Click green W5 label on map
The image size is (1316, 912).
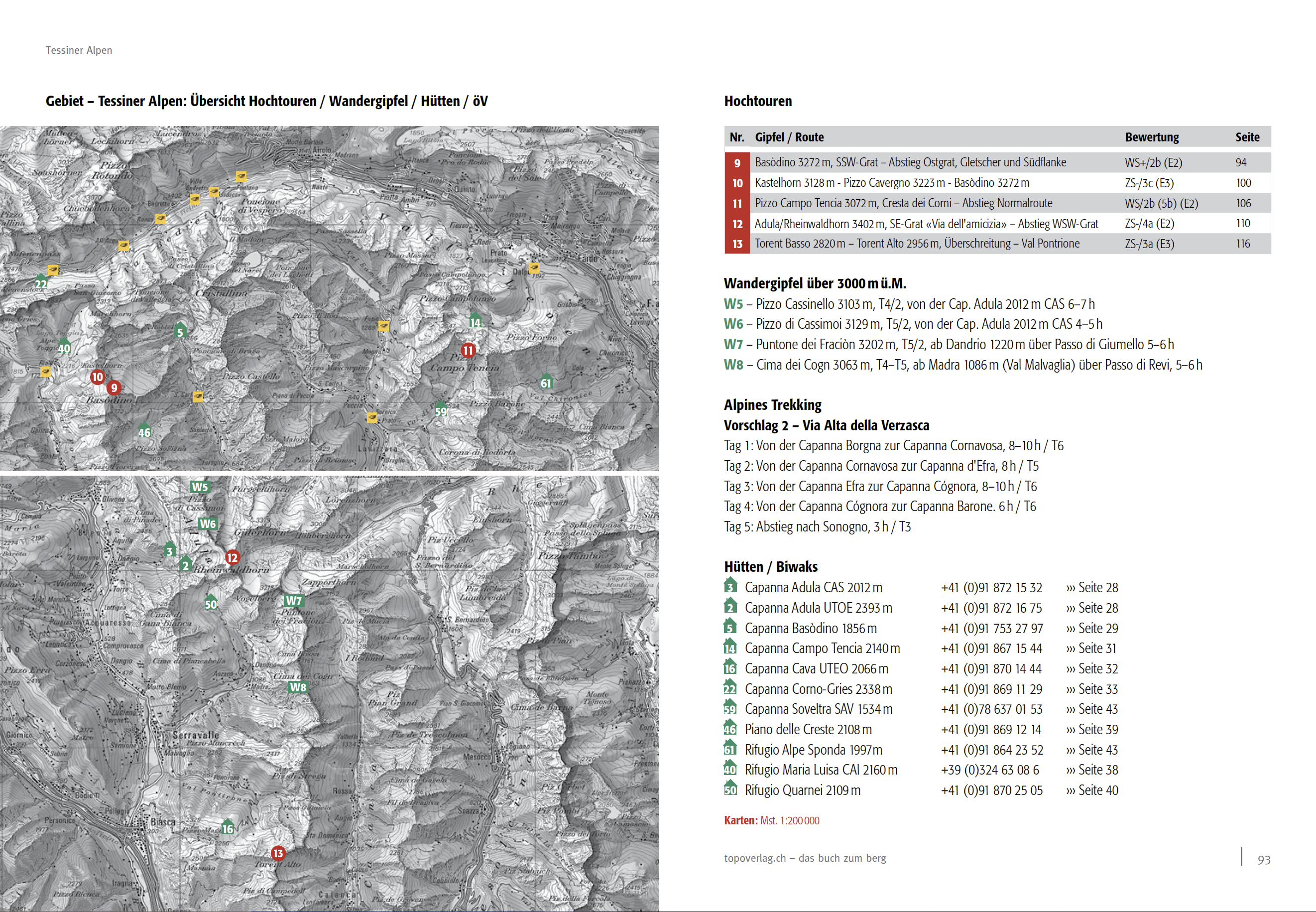tap(200, 488)
